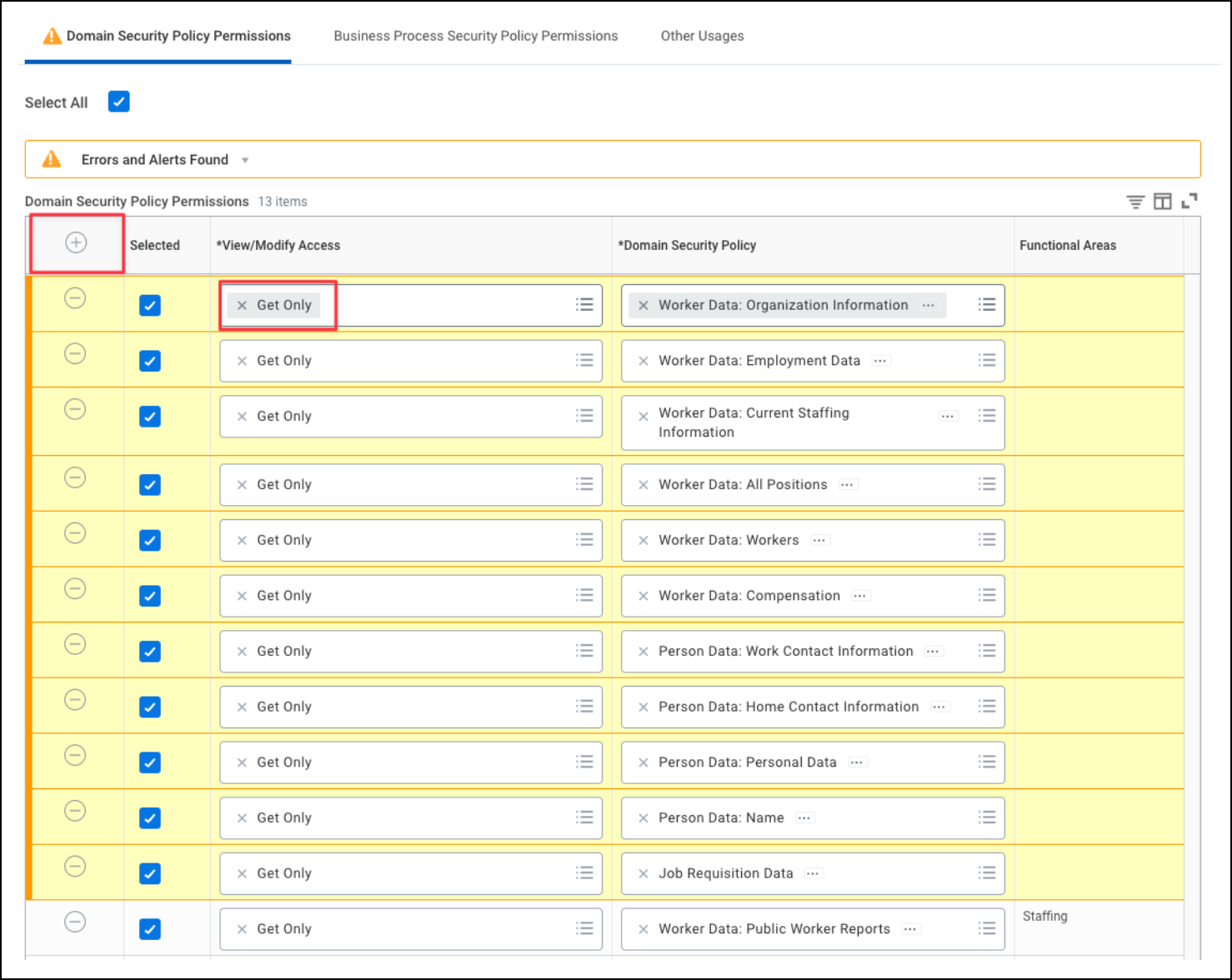The height and width of the screenshot is (980, 1232).
Task: Open the prompt list icon beside first Get Only
Action: pos(584,305)
